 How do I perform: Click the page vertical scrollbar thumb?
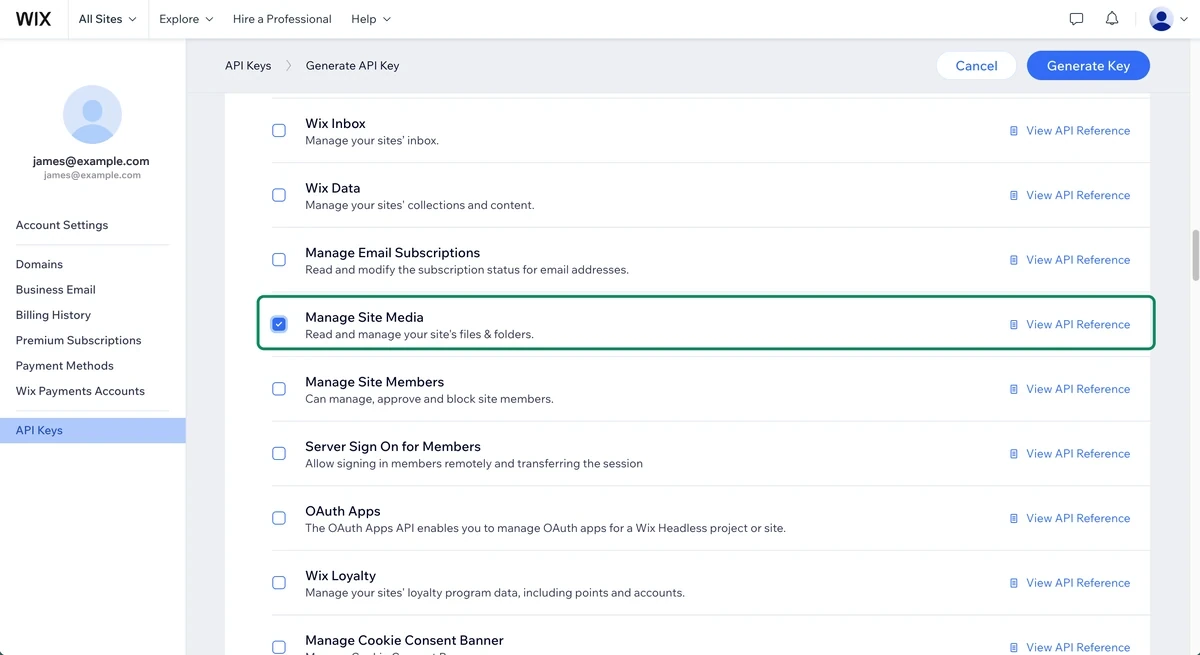click(1194, 255)
